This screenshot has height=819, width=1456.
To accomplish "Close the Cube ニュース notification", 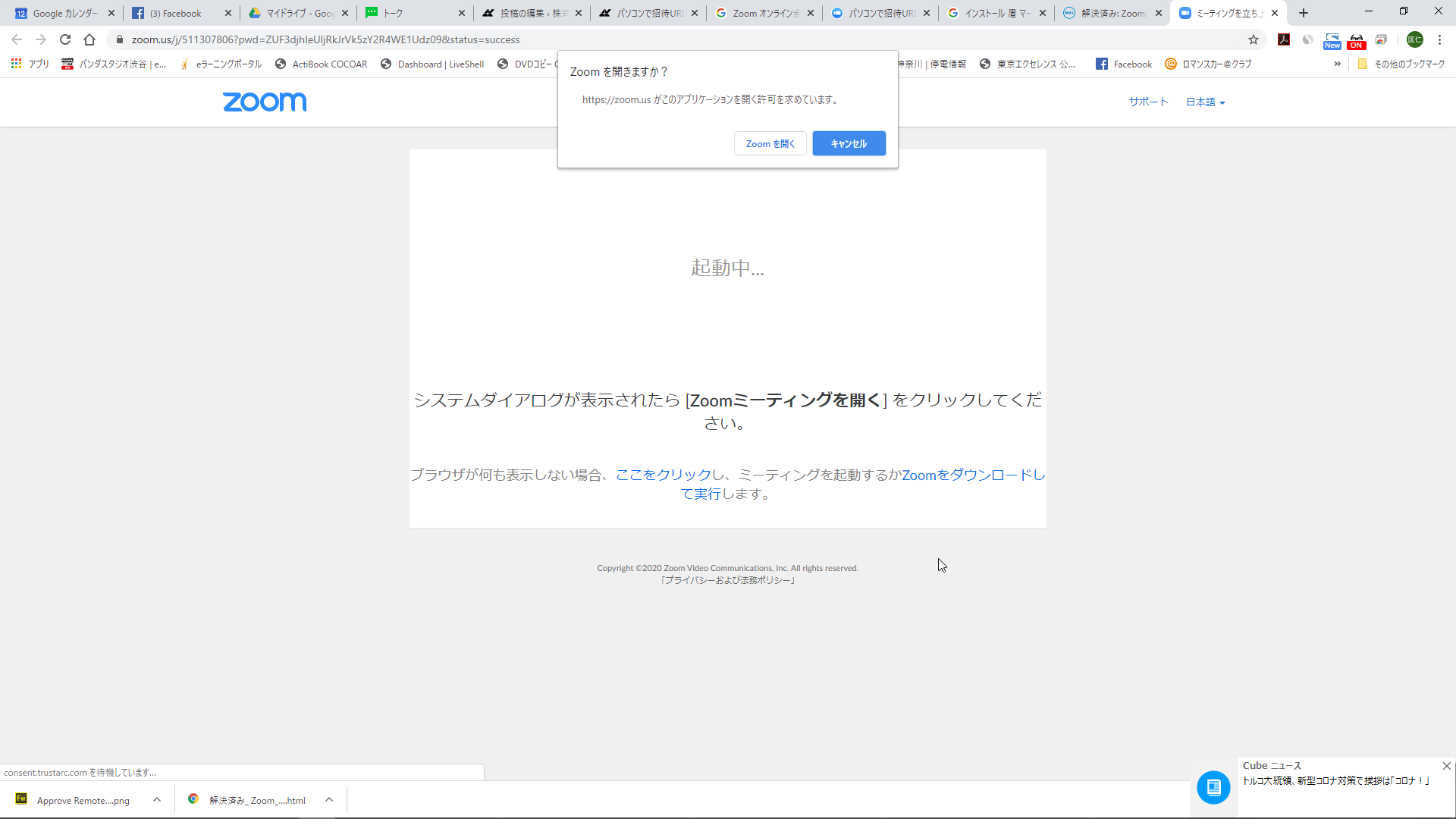I will tap(1446, 766).
